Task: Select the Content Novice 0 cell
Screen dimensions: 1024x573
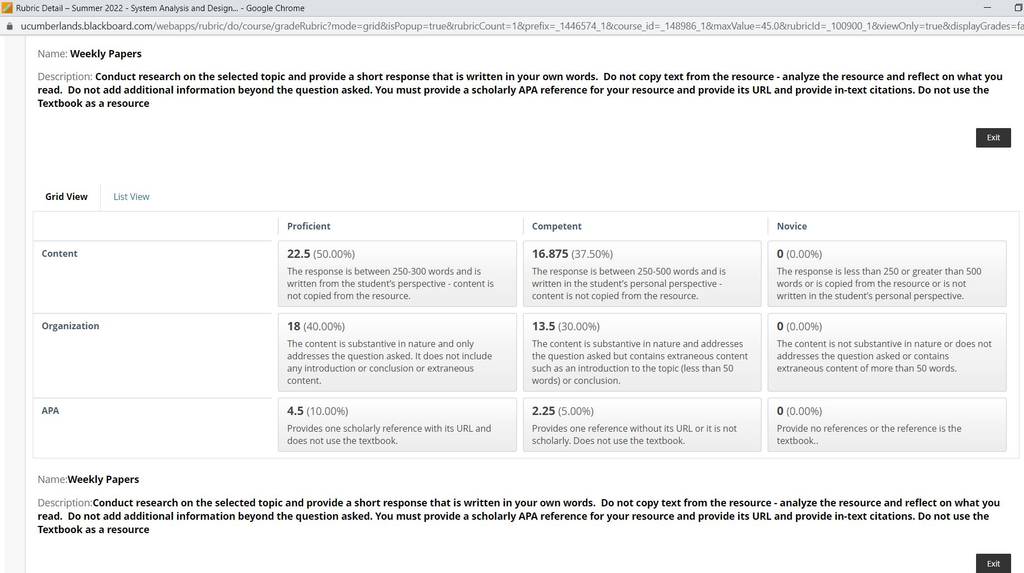Action: pyautogui.click(x=887, y=274)
